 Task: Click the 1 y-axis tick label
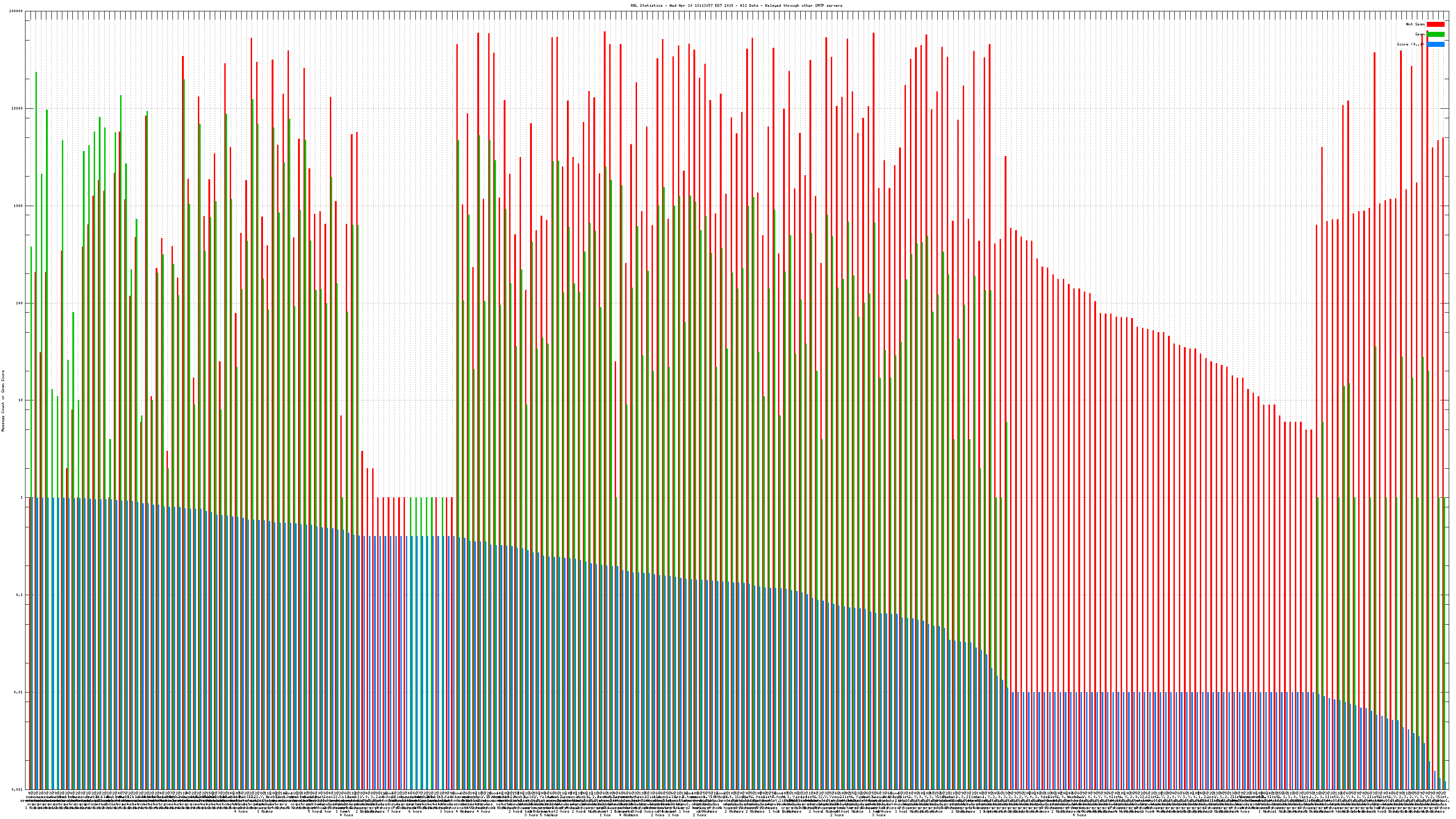point(22,497)
